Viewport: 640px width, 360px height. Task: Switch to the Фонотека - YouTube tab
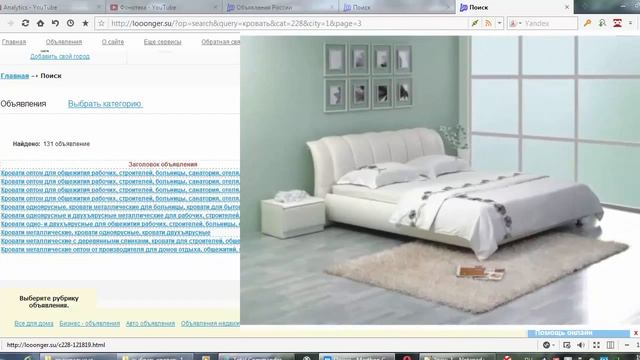pyautogui.click(x=163, y=7)
